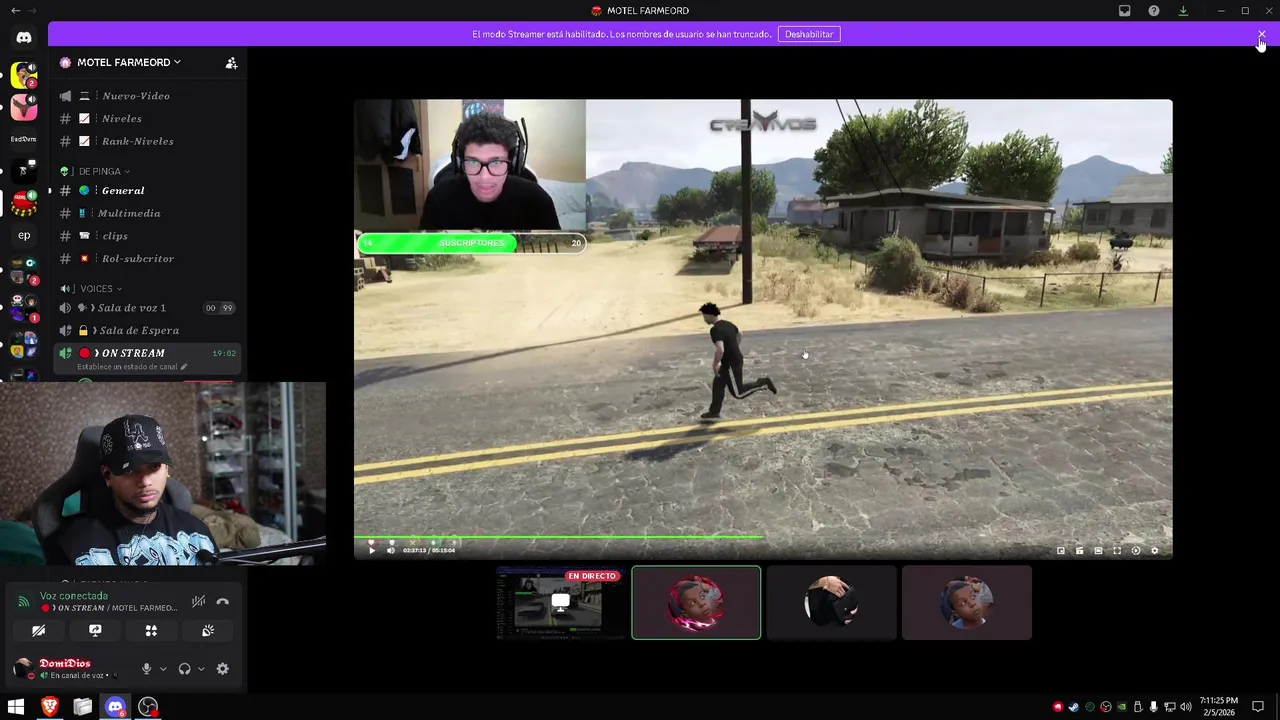The width and height of the screenshot is (1280, 720).
Task: Click the green voice connection signal icon
Action: pos(23,601)
